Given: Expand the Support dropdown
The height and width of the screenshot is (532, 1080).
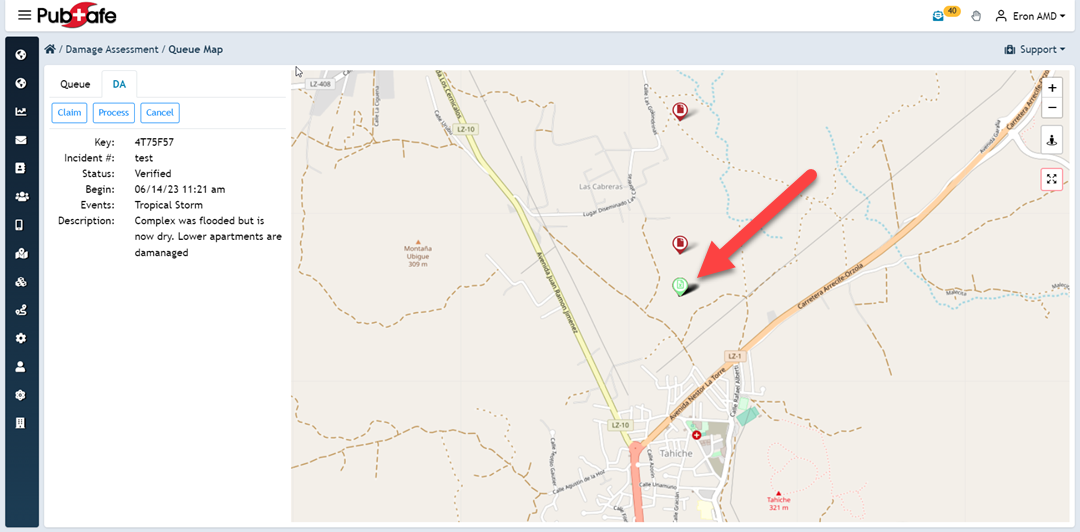Looking at the screenshot, I should click(1035, 50).
